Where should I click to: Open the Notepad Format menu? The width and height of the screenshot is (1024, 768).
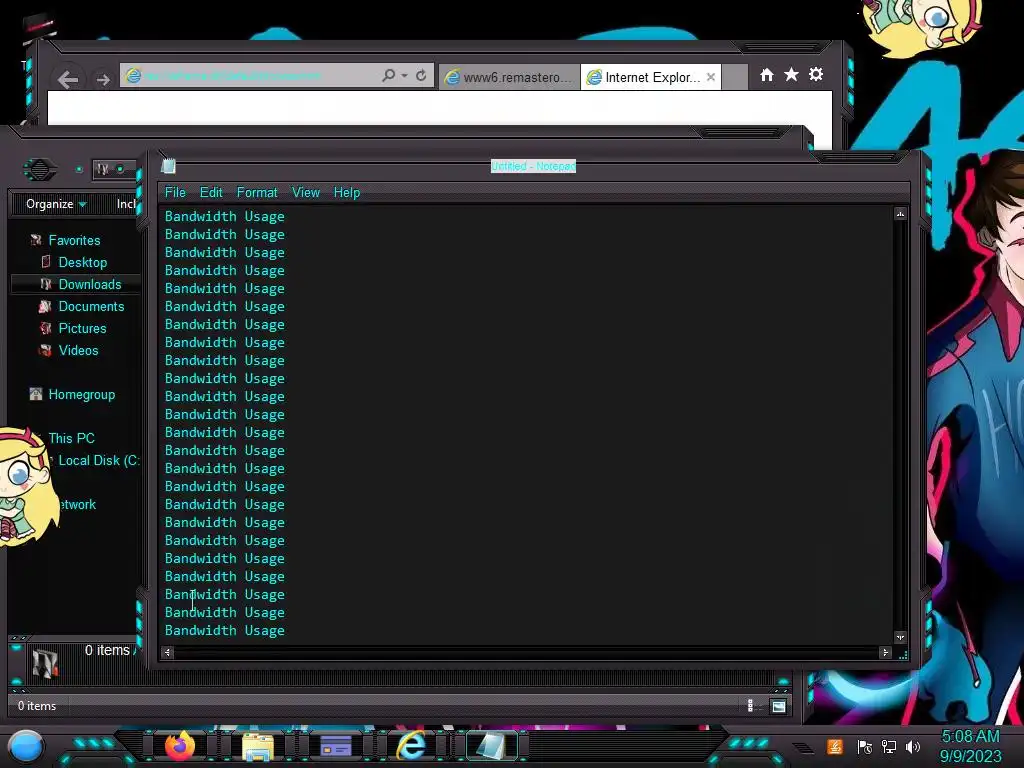[x=257, y=193]
